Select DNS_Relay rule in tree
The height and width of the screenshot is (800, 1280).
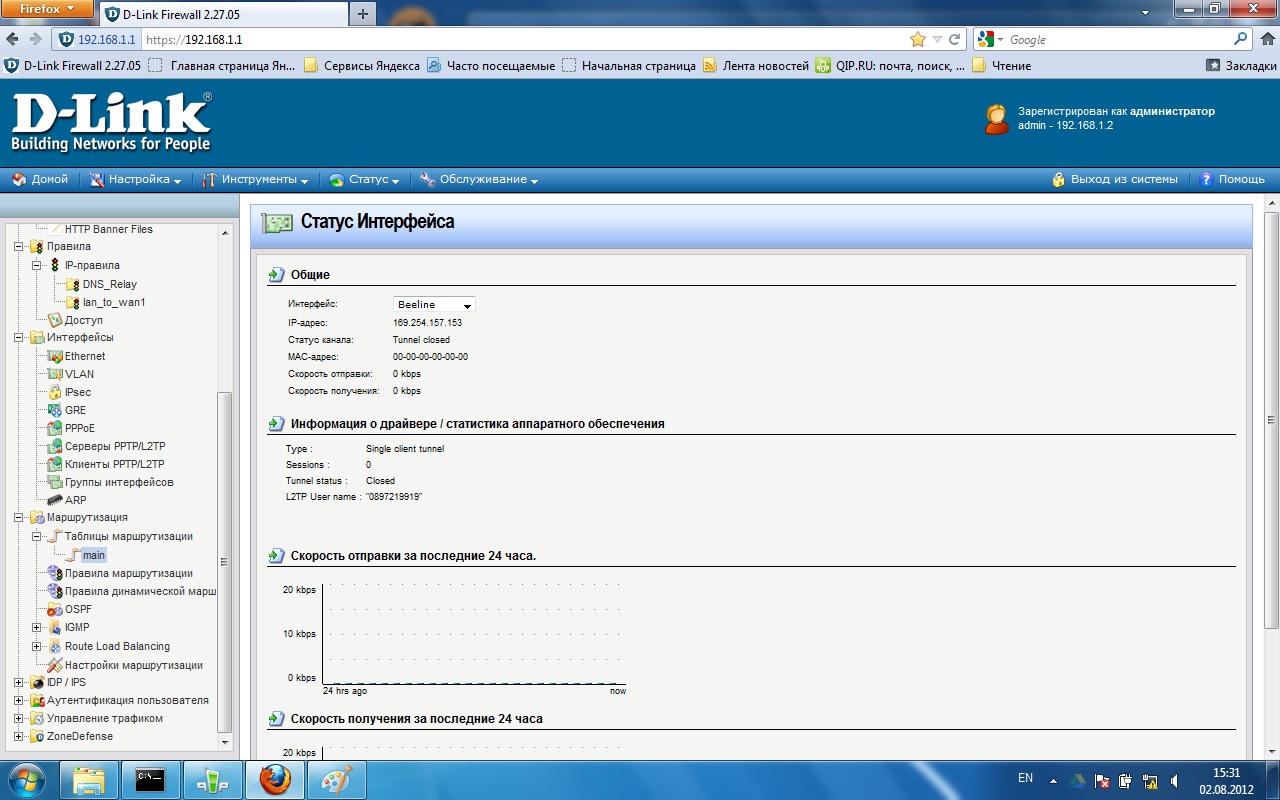click(109, 284)
